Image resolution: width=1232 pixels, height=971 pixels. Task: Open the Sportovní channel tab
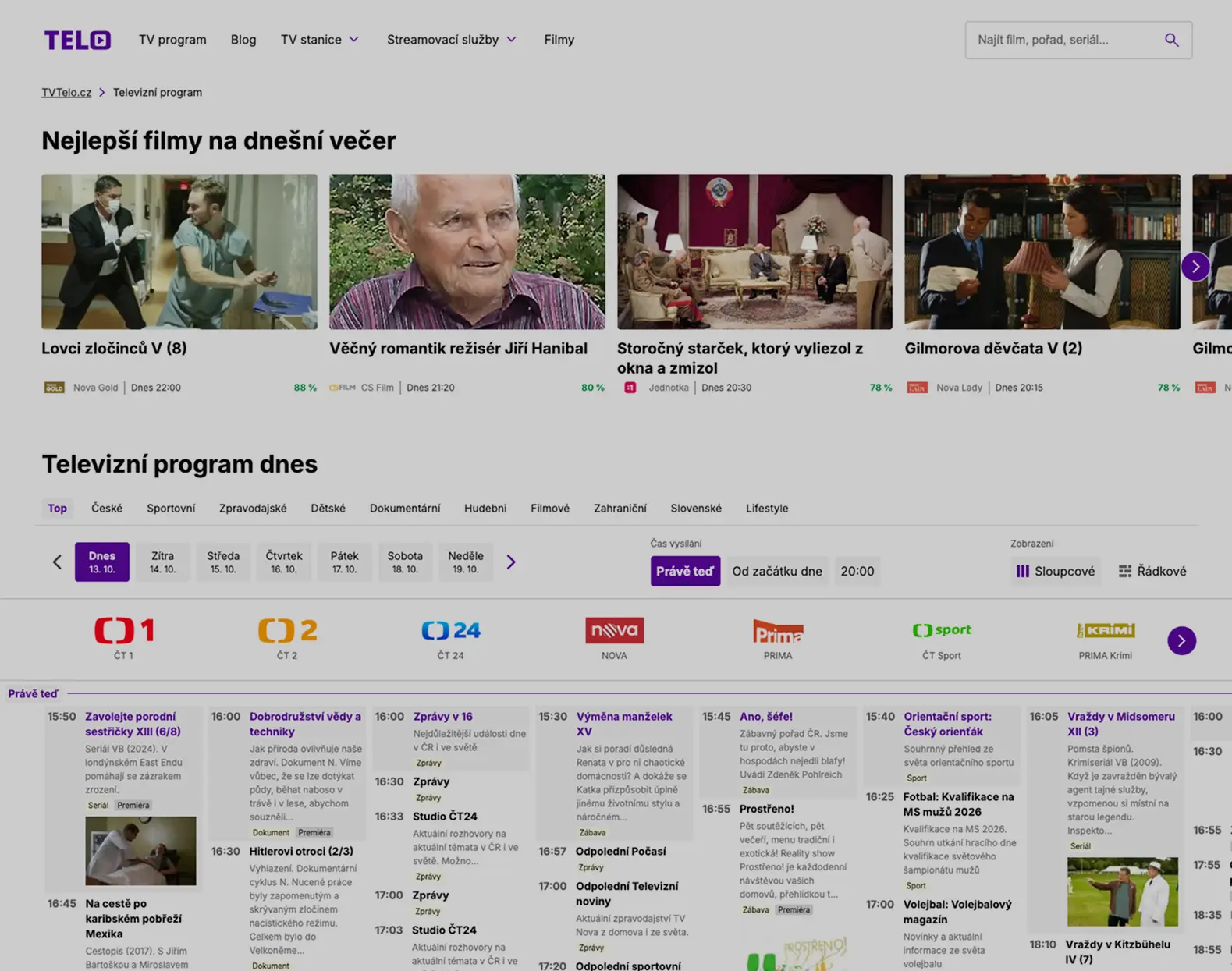coord(171,508)
